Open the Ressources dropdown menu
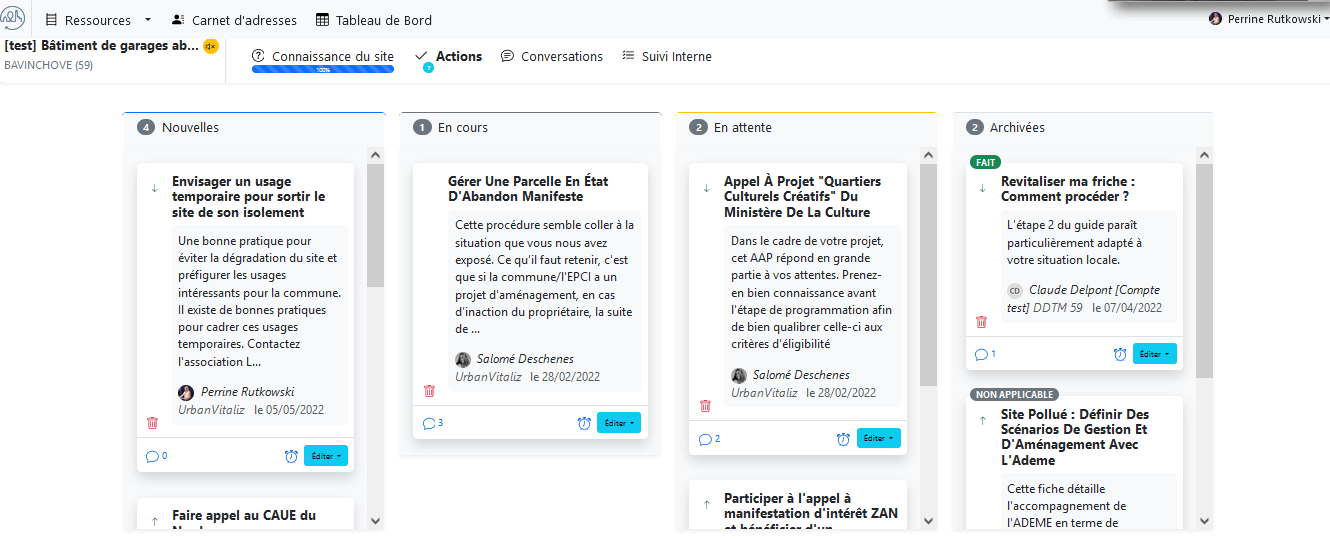Screen dimensions: 1330x539 tap(98, 20)
